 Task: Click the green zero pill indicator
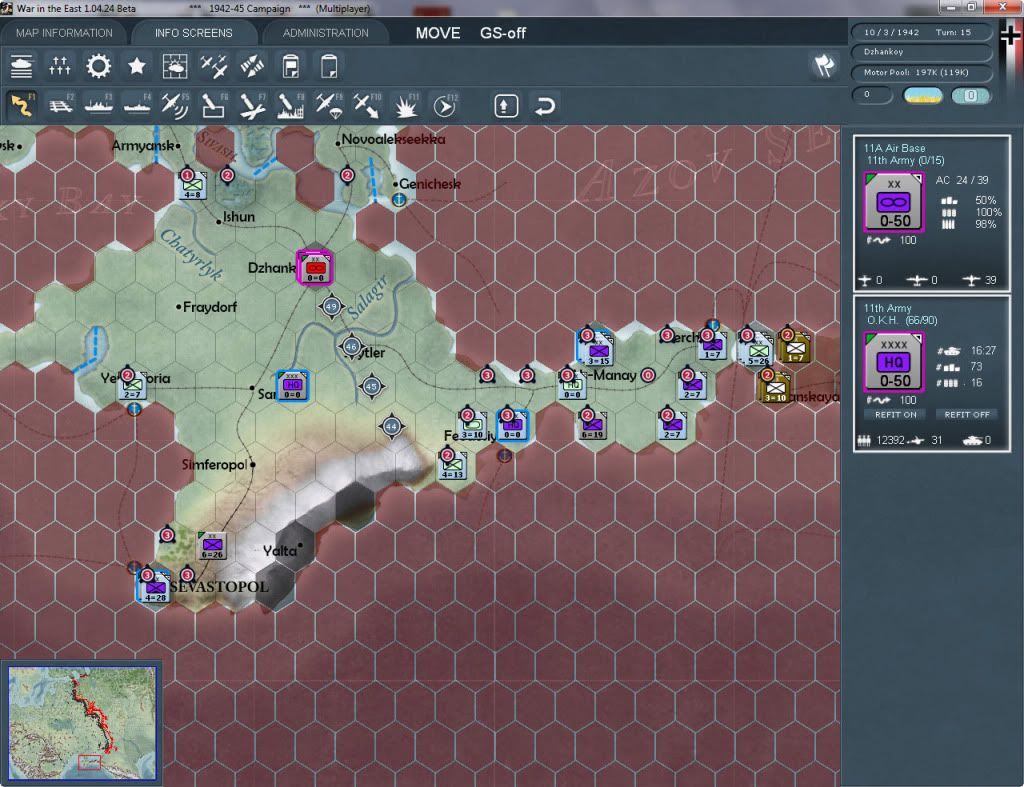pos(971,95)
